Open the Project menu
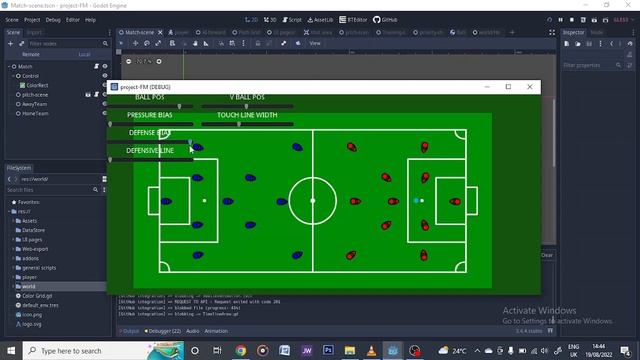Viewport: 640px width, 360px height. coord(32,20)
